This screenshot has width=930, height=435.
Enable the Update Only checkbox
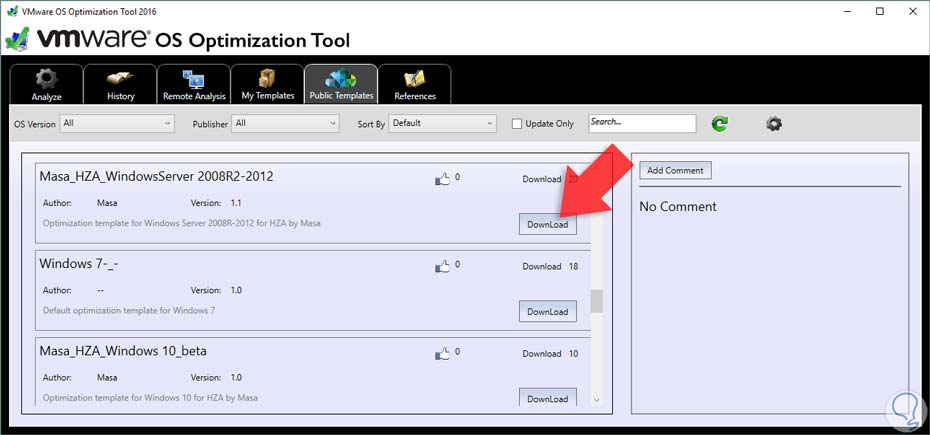517,124
